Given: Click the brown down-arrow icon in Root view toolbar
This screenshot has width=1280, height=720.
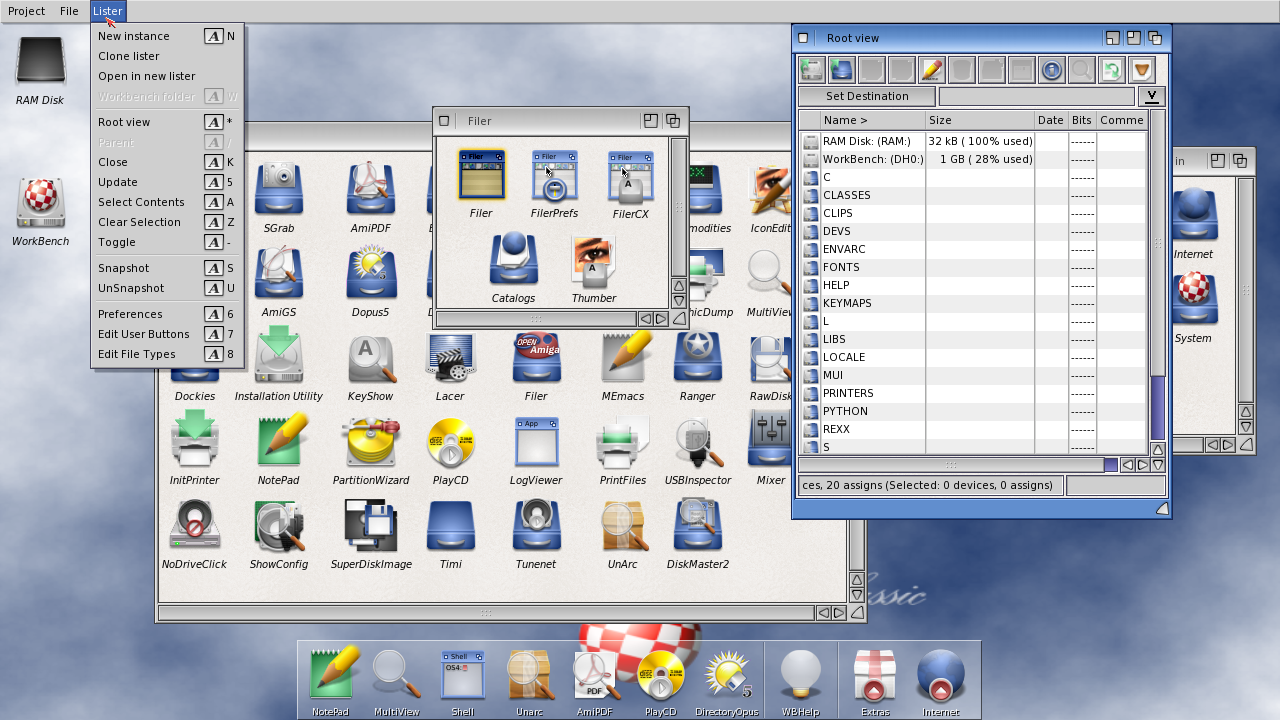Looking at the screenshot, I should click(x=1141, y=69).
